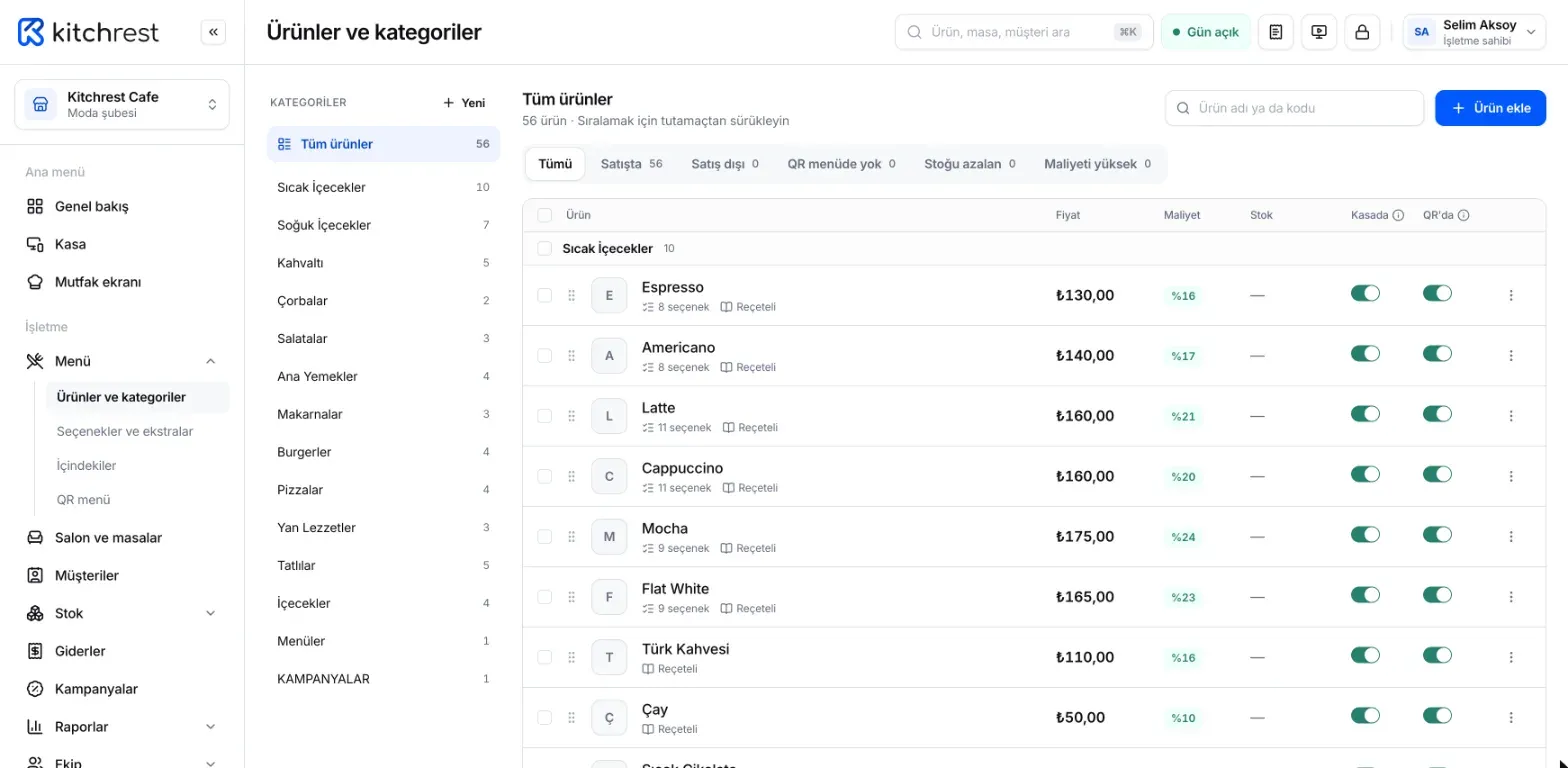Click the drag handle on Americano row
1568x768 pixels.
(x=572, y=356)
